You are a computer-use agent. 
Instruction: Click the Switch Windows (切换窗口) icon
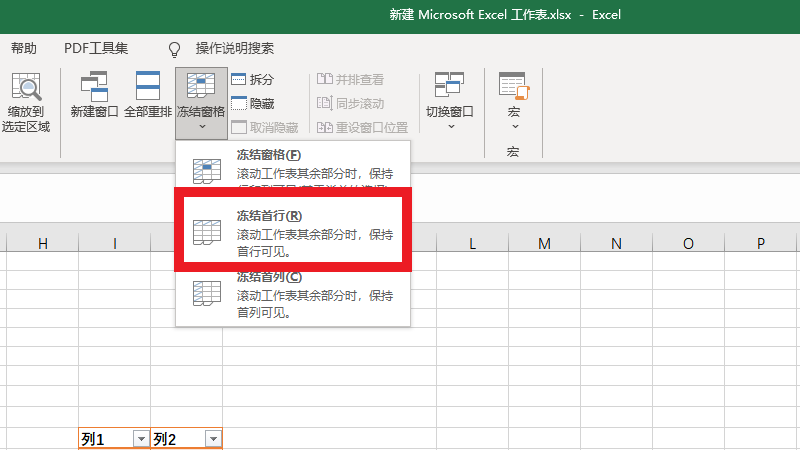point(449,88)
